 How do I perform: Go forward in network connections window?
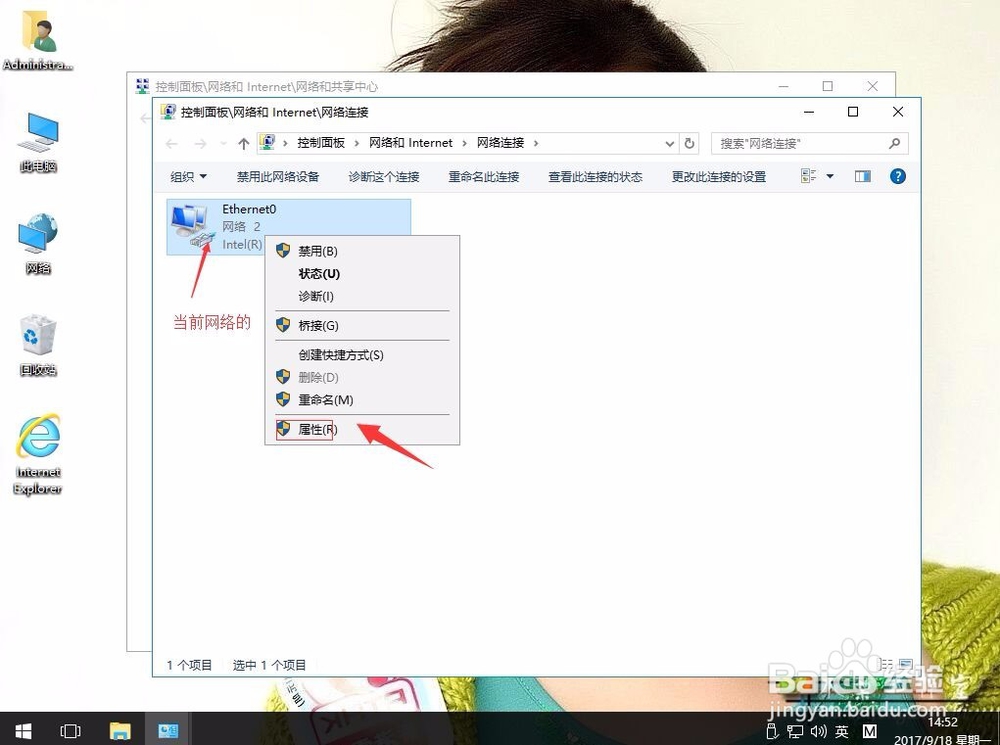click(200, 144)
